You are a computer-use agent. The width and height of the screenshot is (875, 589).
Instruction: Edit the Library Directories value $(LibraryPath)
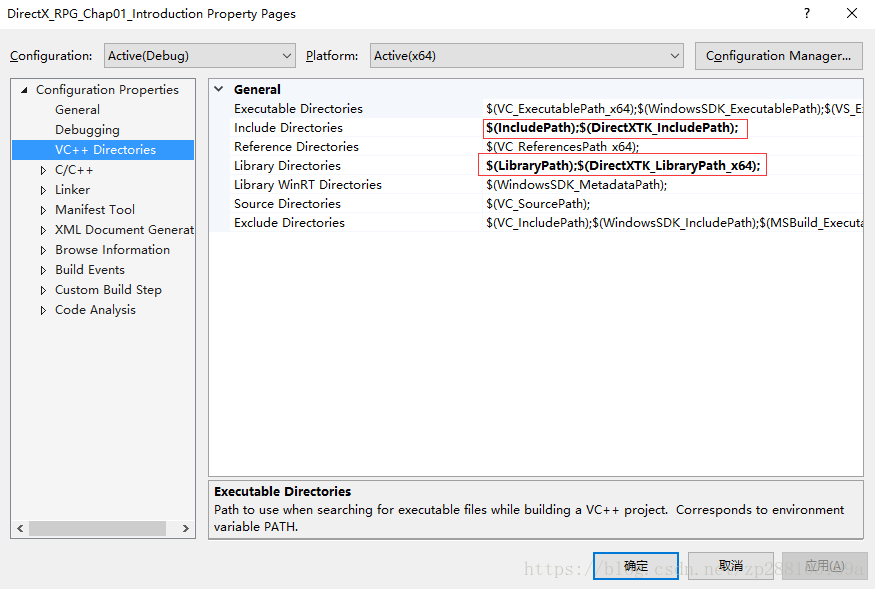(x=623, y=166)
